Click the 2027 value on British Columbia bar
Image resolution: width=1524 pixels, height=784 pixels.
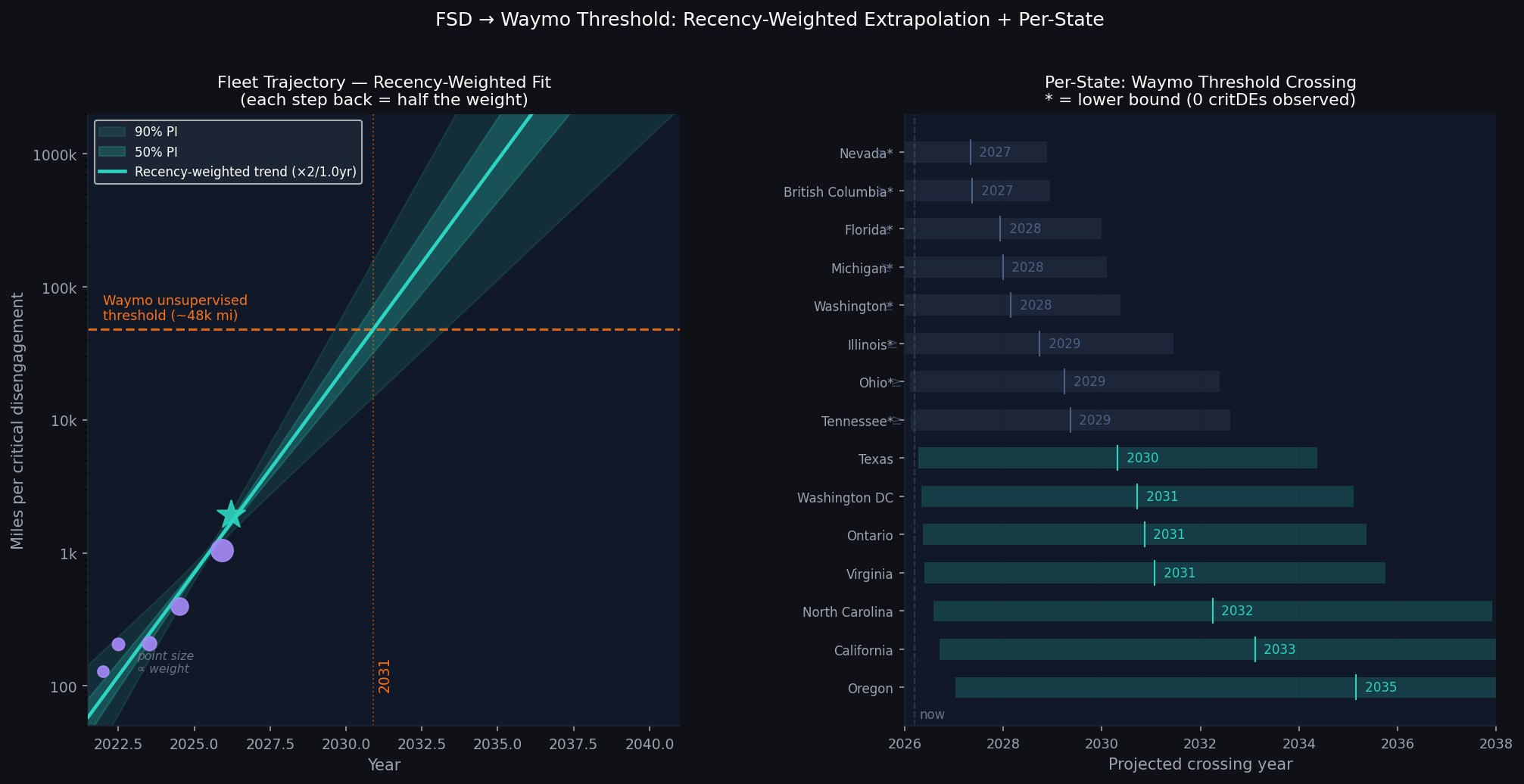[x=997, y=191]
